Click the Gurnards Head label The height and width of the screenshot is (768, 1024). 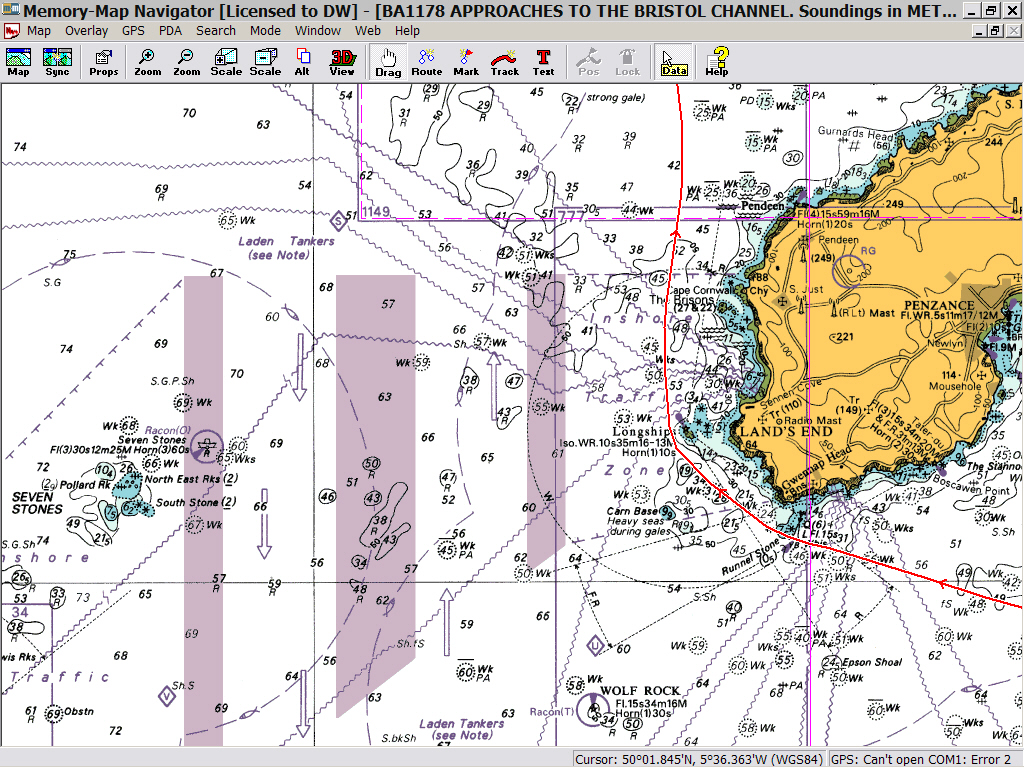tap(856, 133)
